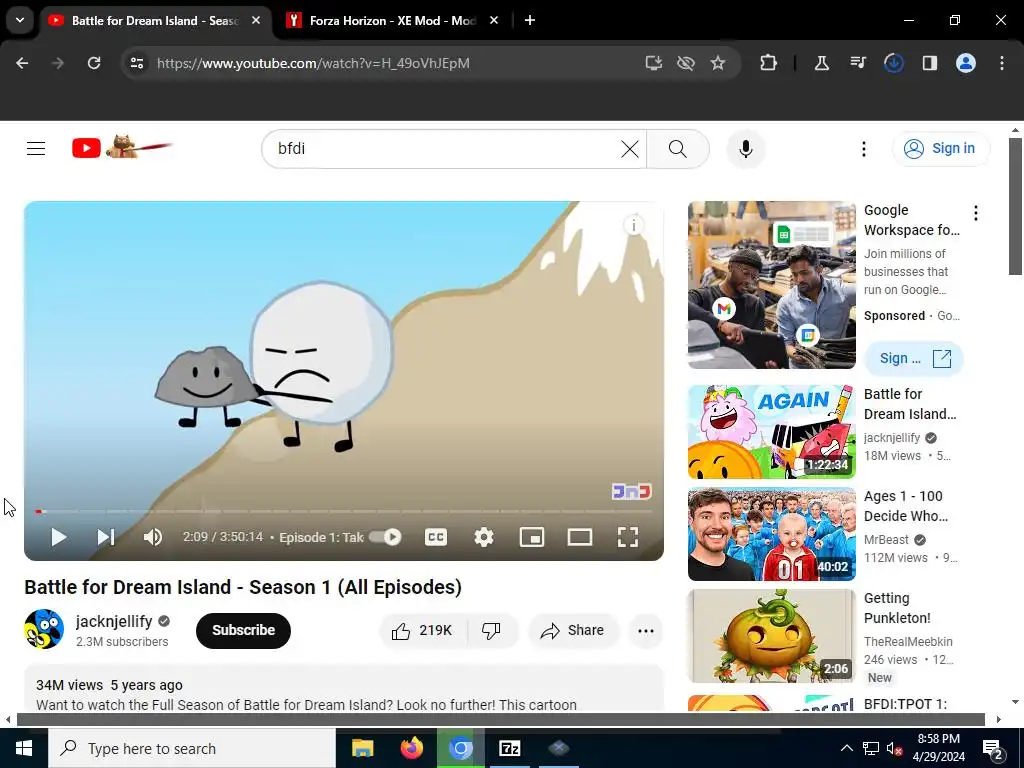Screen dimensions: 1024x768
Task: Click the YouTube URL in the address bar
Action: [x=313, y=63]
